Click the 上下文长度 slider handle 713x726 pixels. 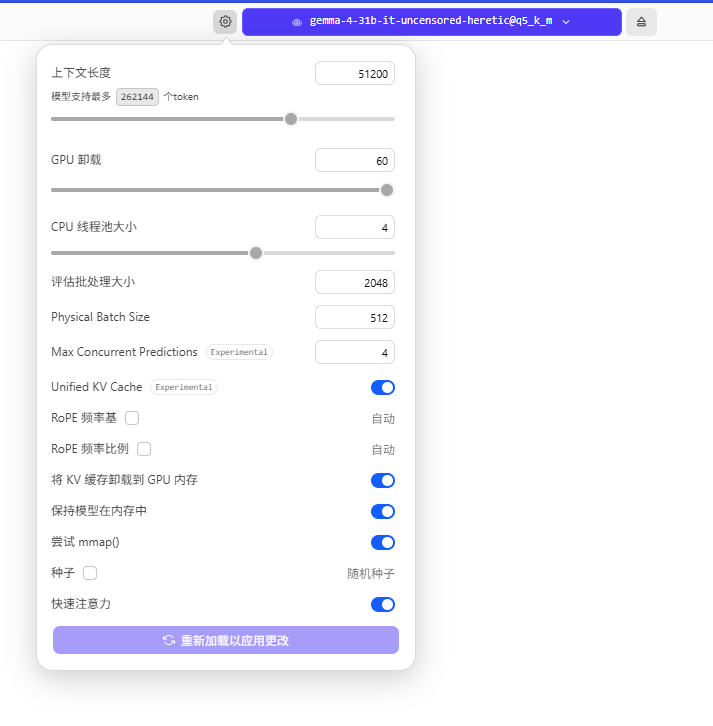[x=291, y=119]
